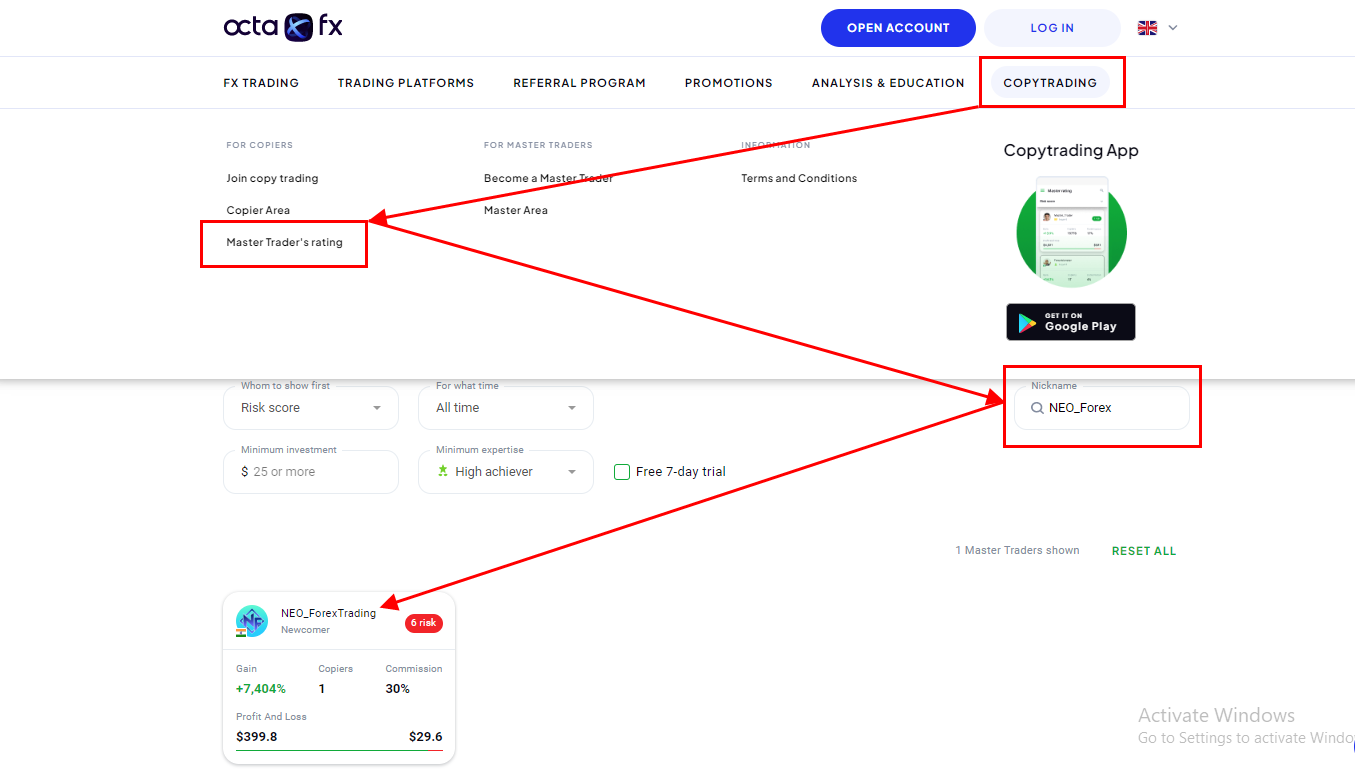Click the search magnifier in Nickname field
Viewport: 1355px width, 779px height.
click(1037, 408)
